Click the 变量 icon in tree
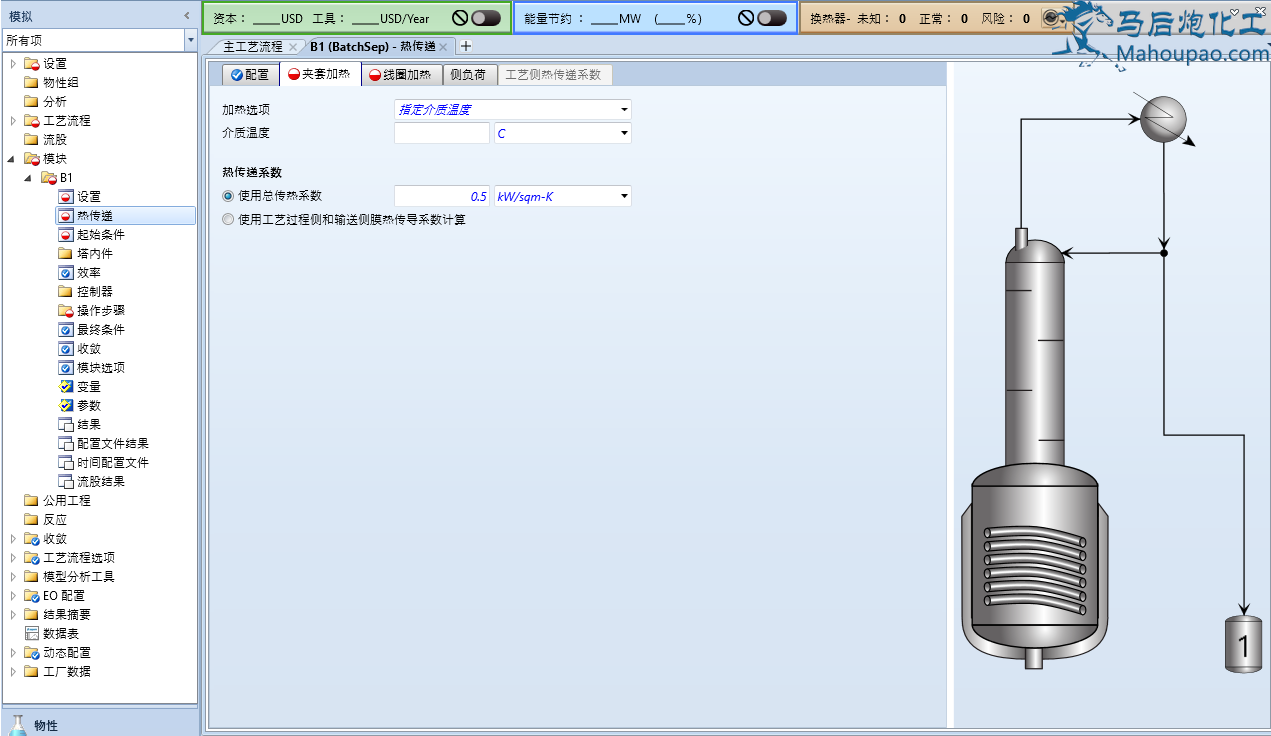Image resolution: width=1271 pixels, height=736 pixels. [66, 387]
